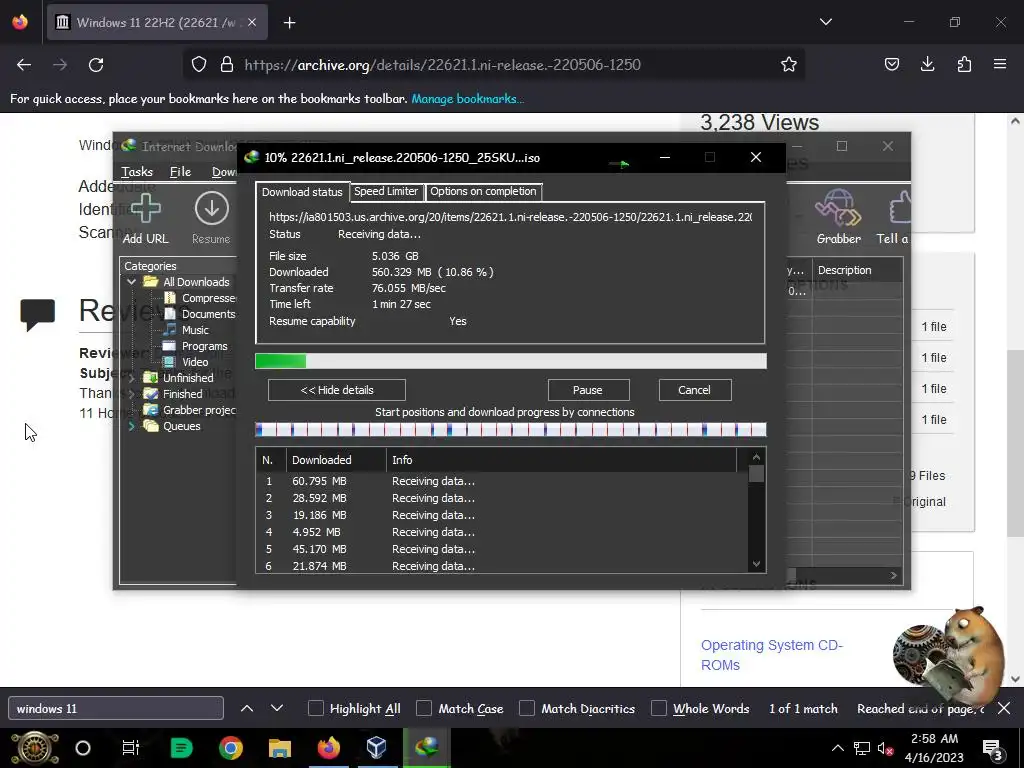Click the Resume down-arrow icon in IDM toolbar
The width and height of the screenshot is (1024, 768).
click(x=212, y=209)
